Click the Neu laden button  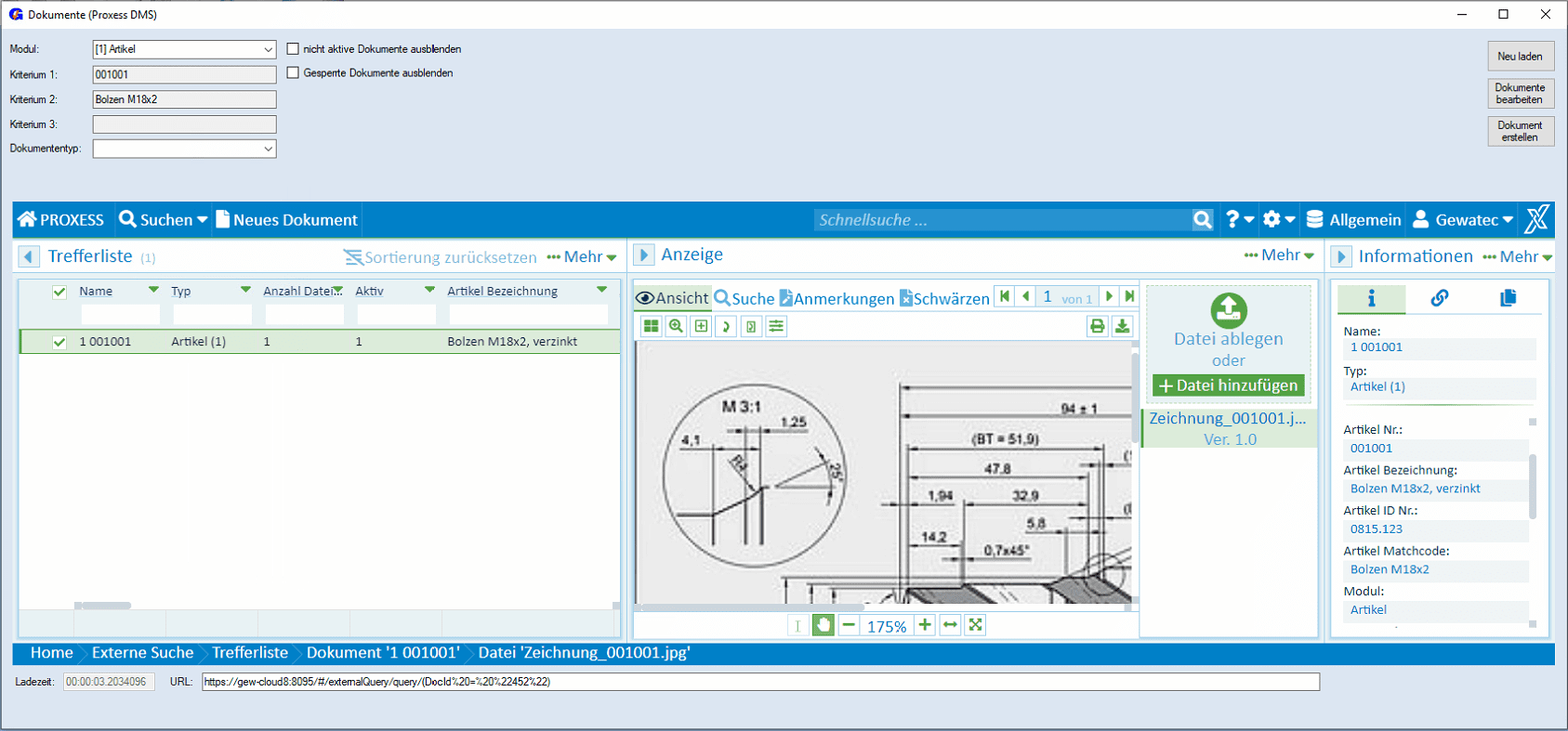1521,57
